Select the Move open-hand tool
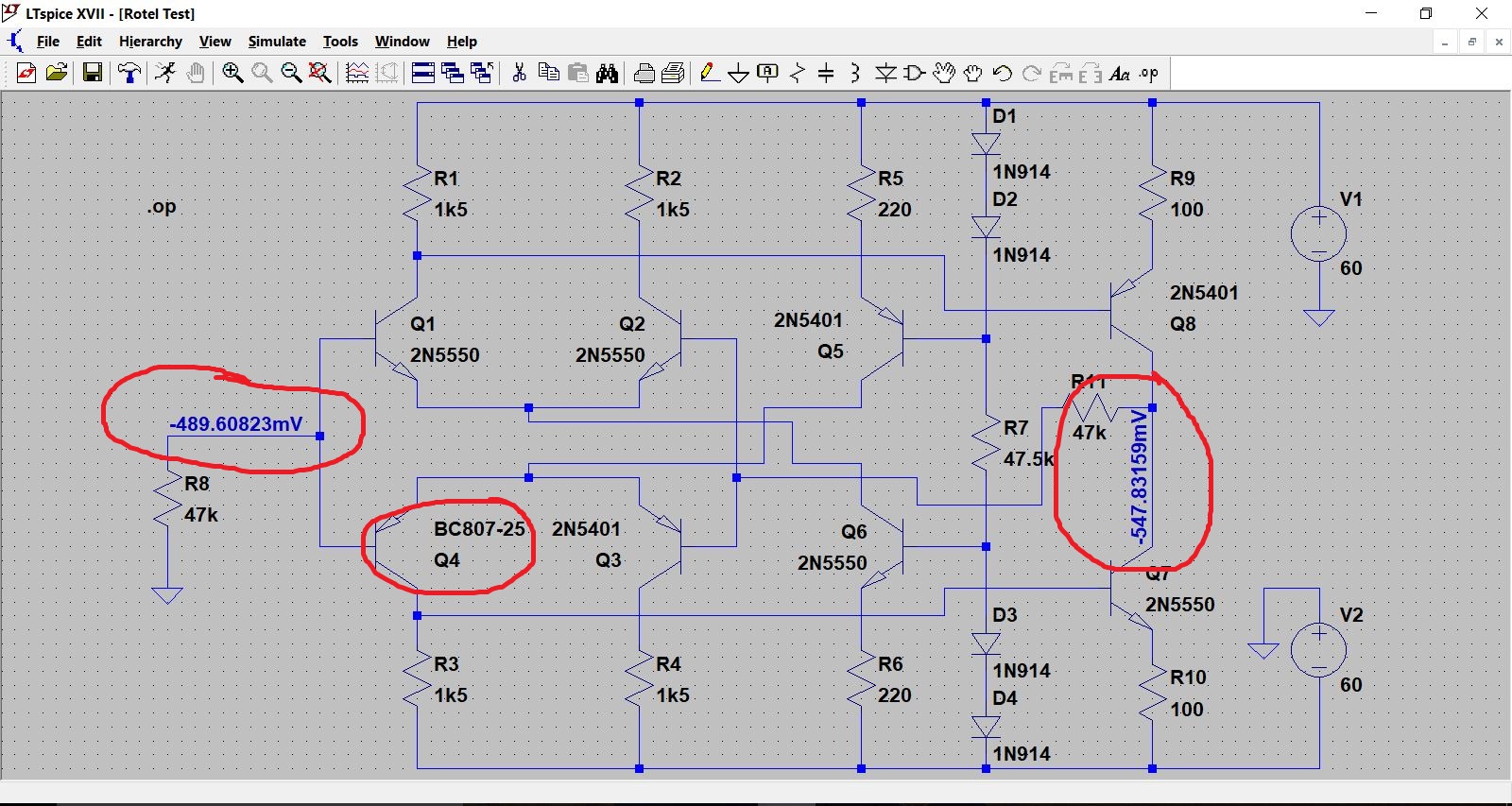This screenshot has width=1512, height=806. coord(944,73)
